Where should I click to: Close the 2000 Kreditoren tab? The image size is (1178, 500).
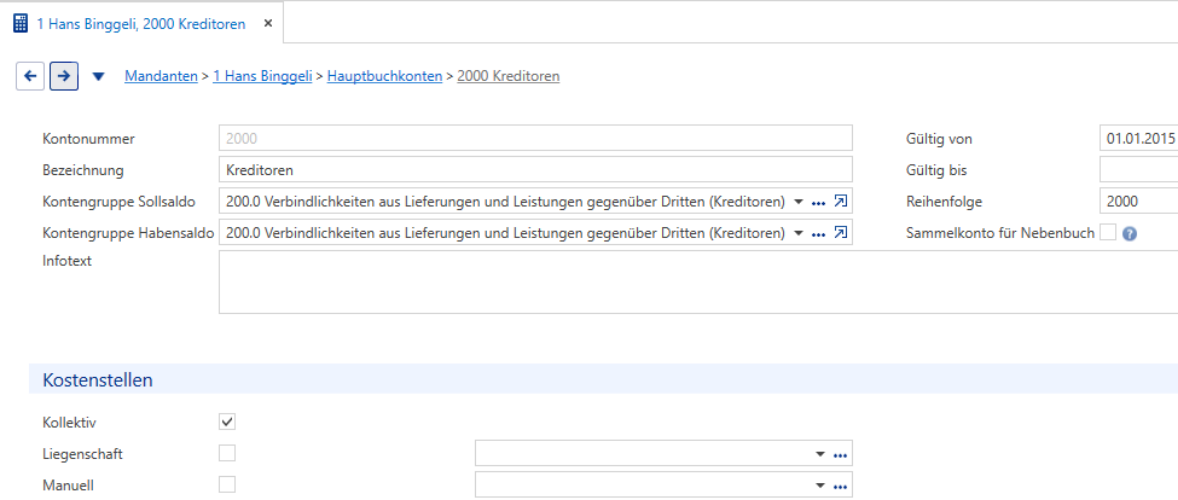tap(267, 24)
